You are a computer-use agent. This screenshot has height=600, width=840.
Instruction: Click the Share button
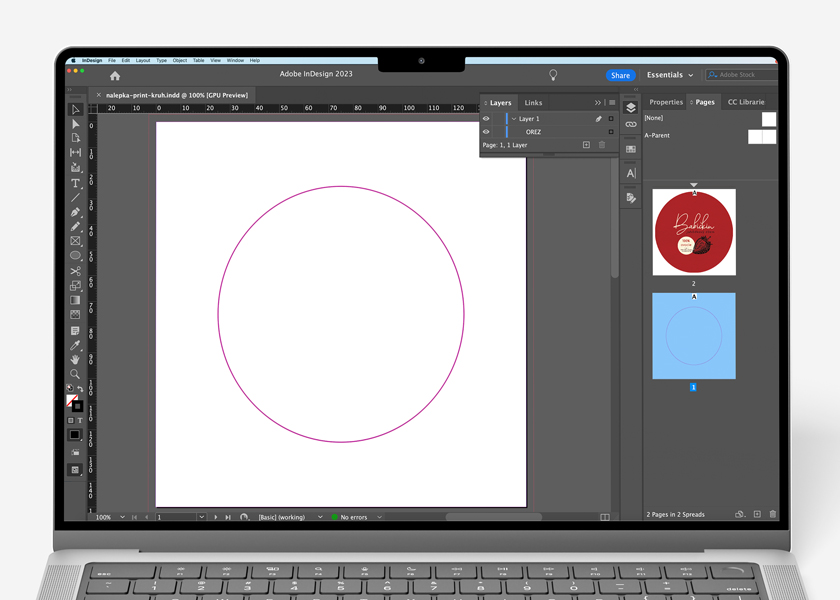(x=620, y=75)
